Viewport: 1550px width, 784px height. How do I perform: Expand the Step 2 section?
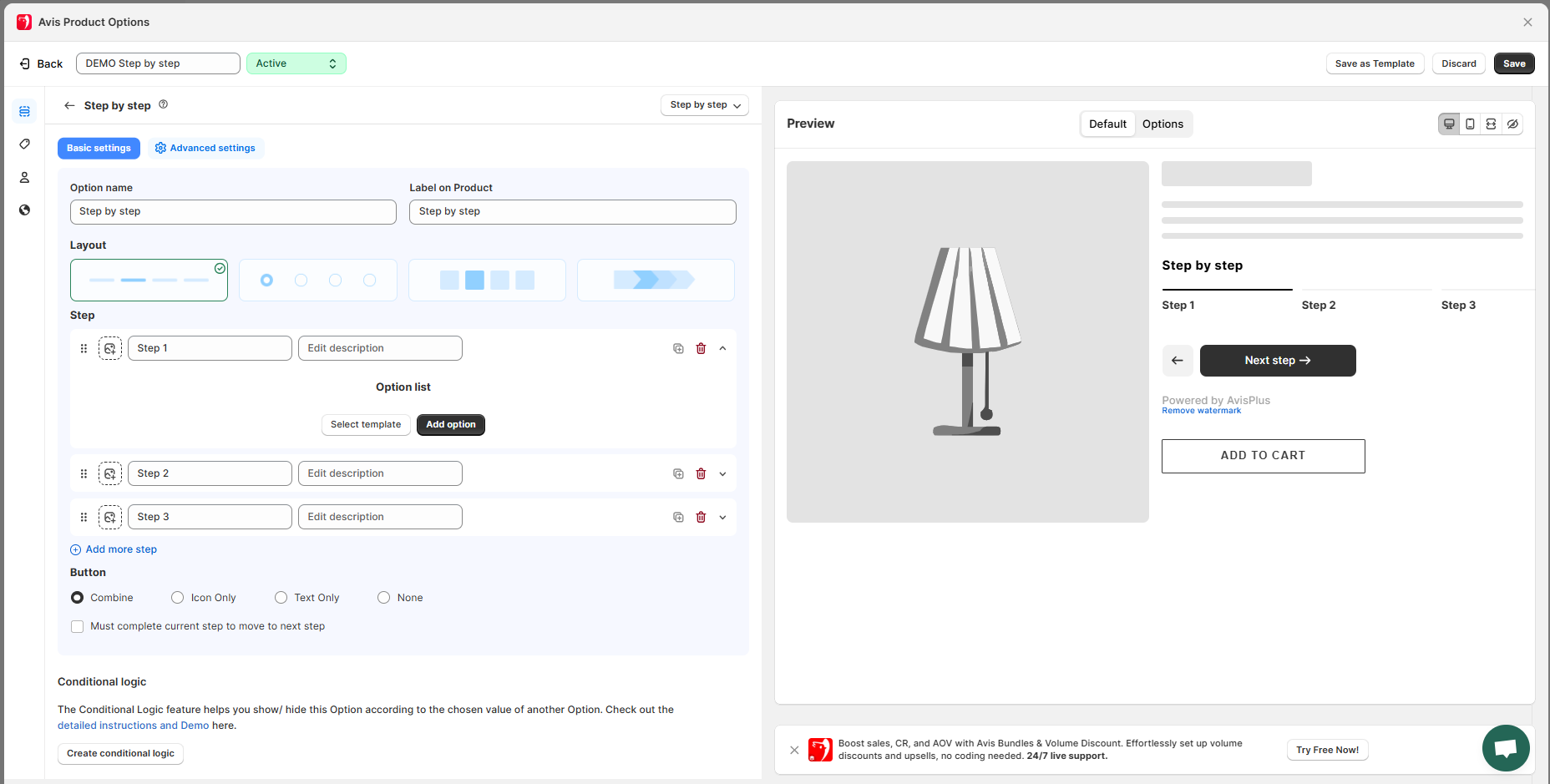pyautogui.click(x=722, y=474)
